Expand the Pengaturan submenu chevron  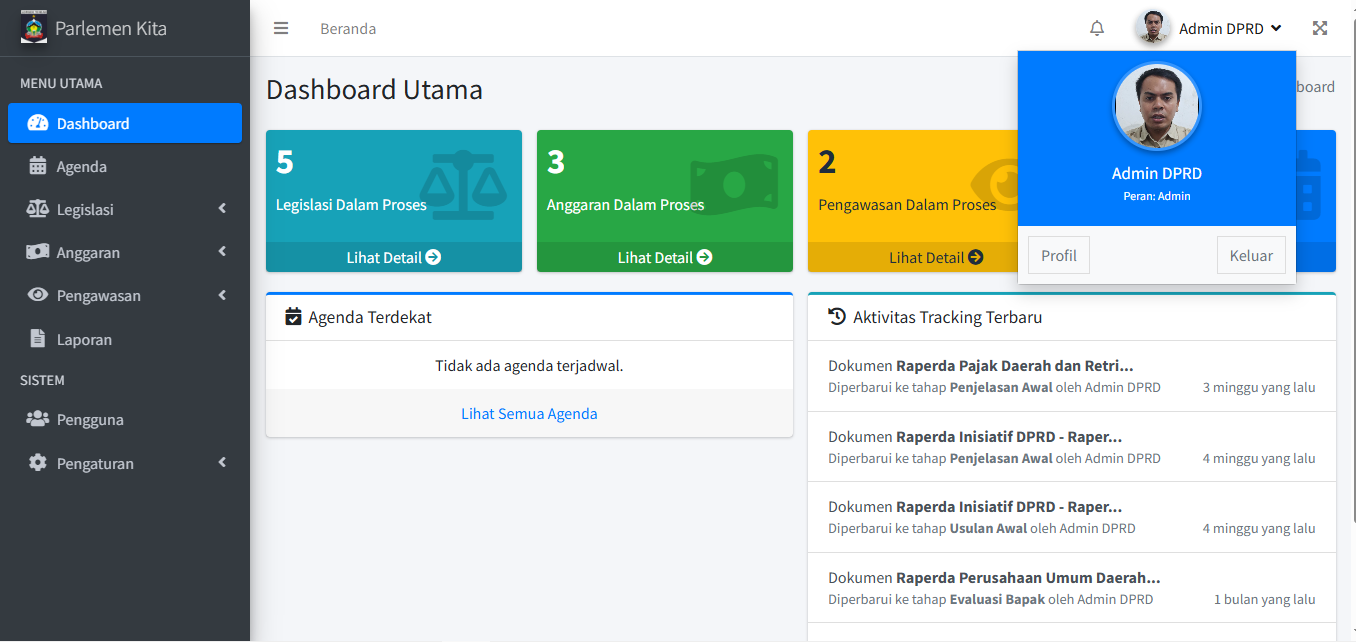click(222, 463)
